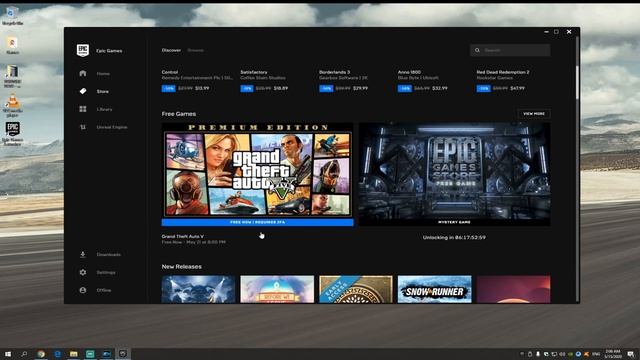Open the Recycle Bin desktop icon
Image resolution: width=640 pixels, height=360 pixels.
coord(12,15)
